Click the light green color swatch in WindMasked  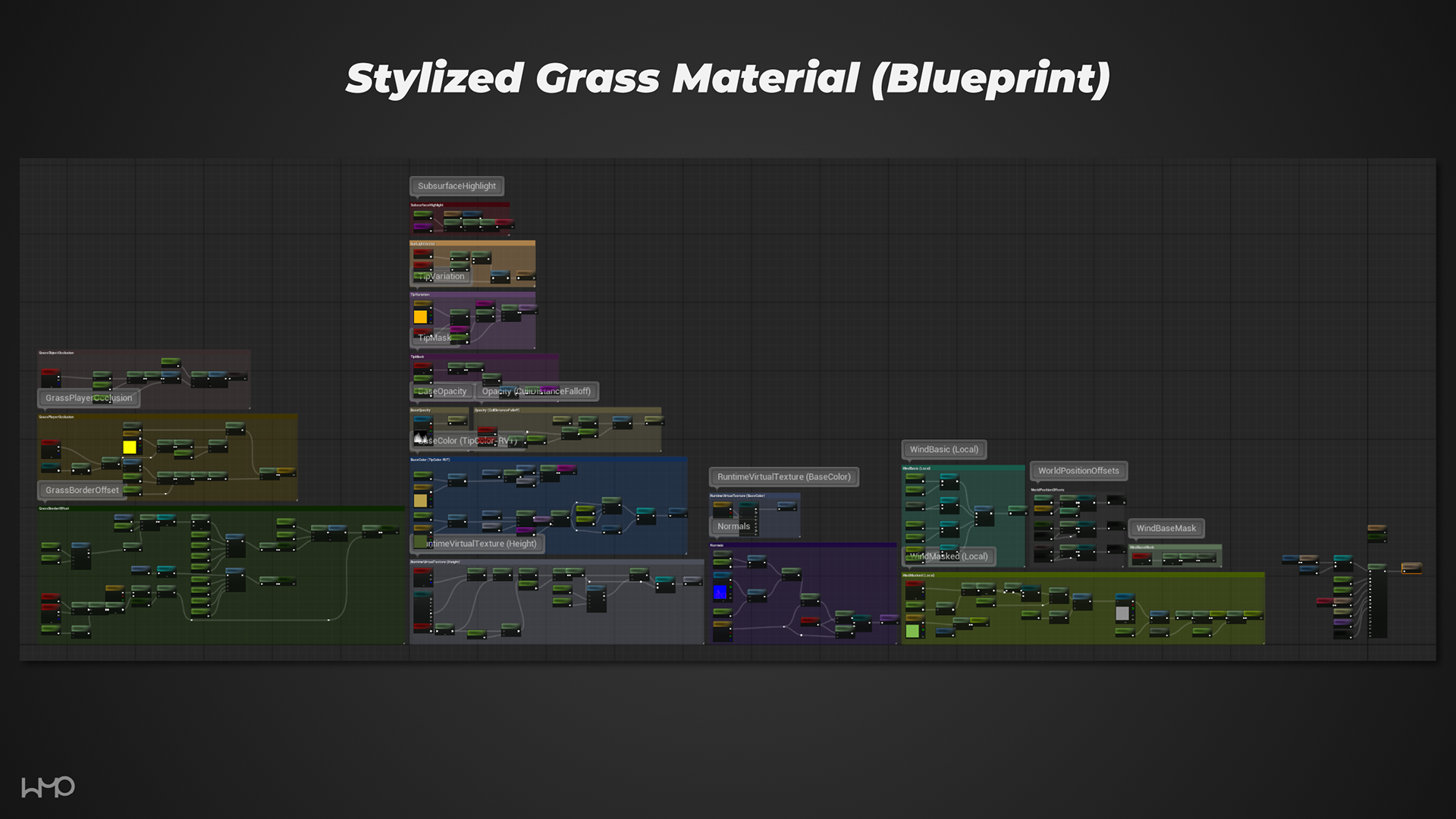tap(912, 631)
